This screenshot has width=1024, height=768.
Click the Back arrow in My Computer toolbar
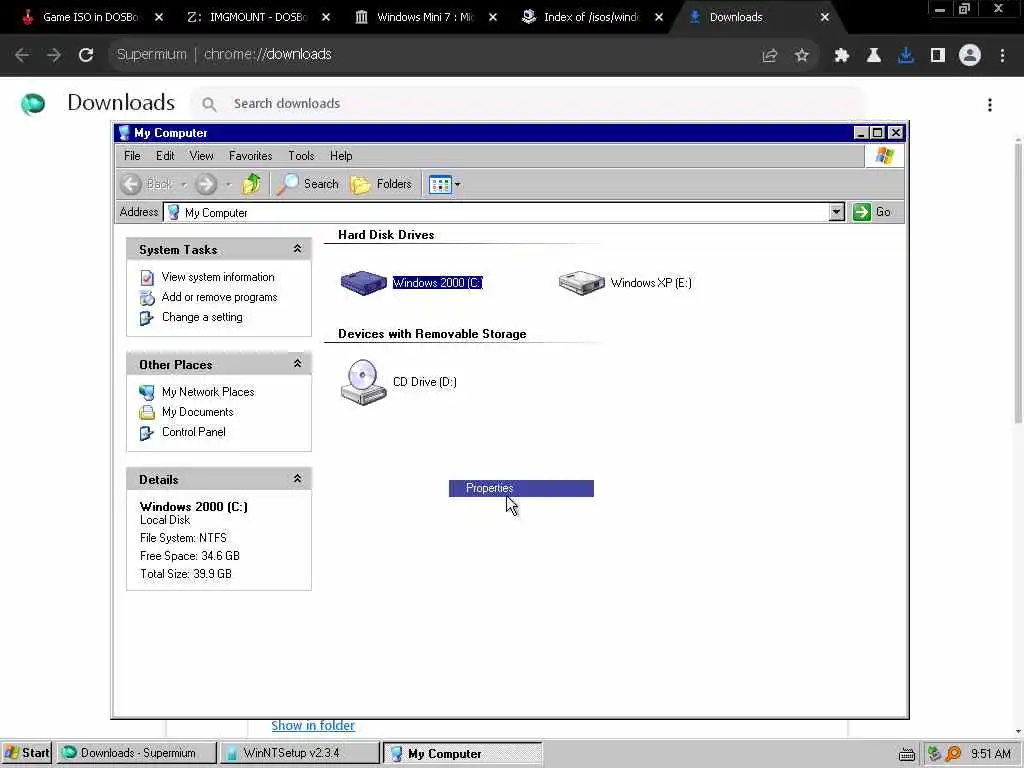coord(131,184)
